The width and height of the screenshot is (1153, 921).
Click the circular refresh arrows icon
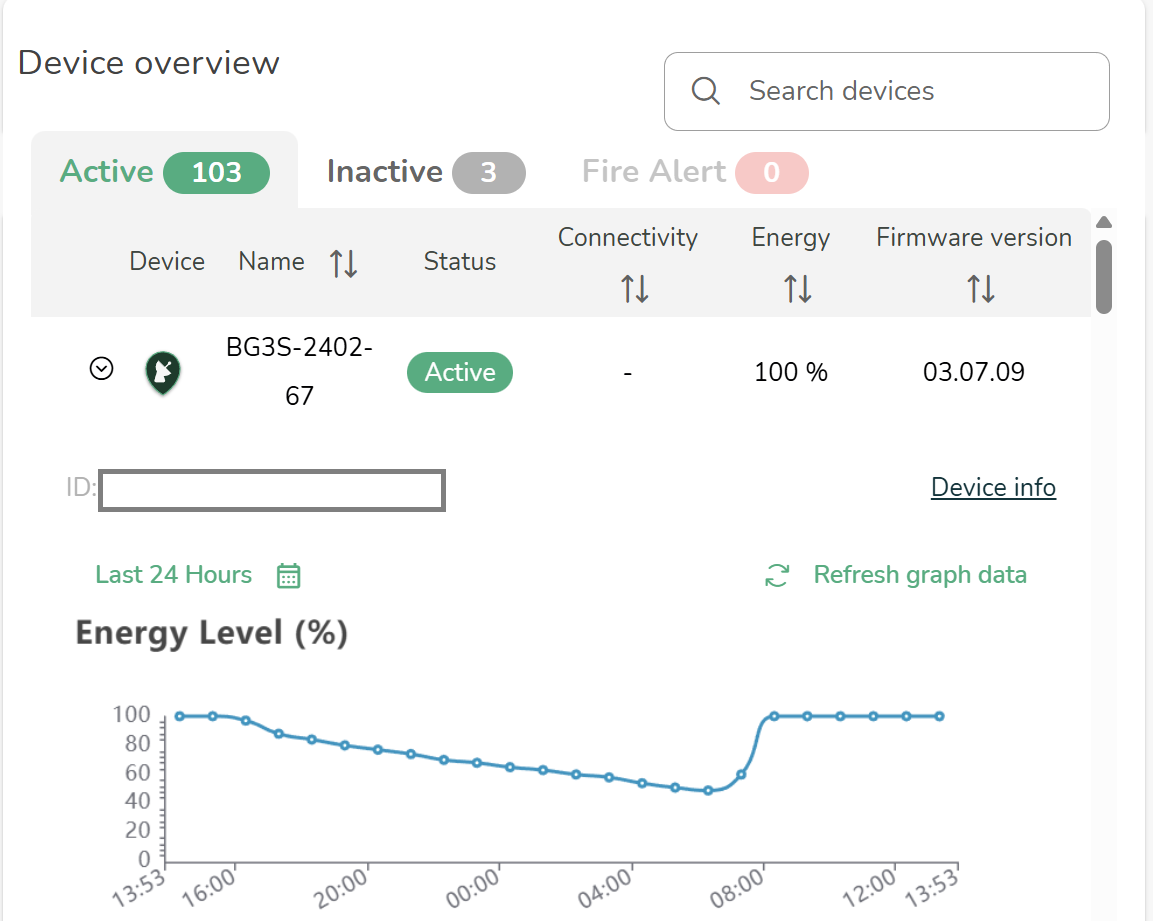[777, 575]
